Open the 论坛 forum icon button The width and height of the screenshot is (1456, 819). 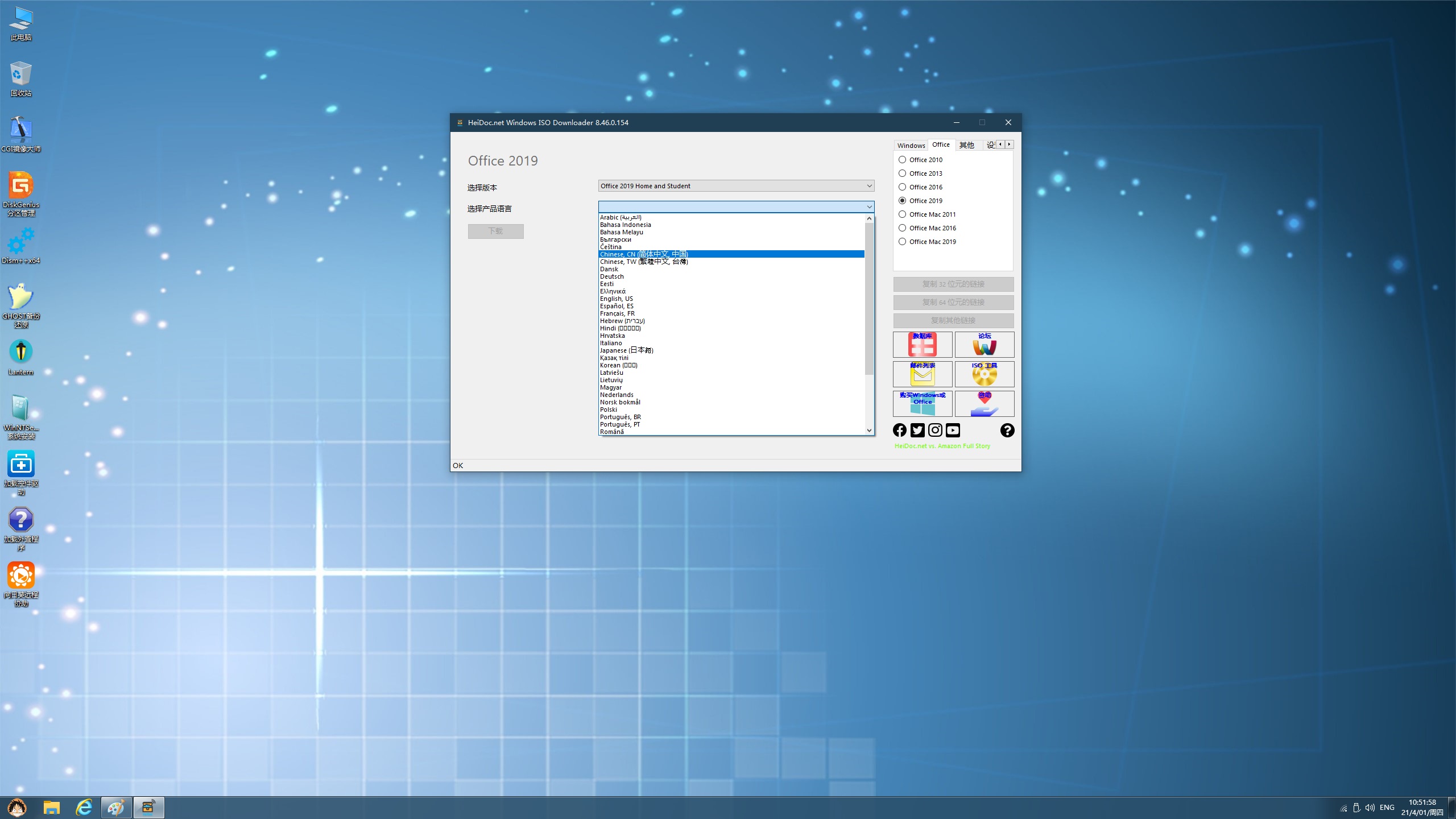pyautogui.click(x=985, y=345)
